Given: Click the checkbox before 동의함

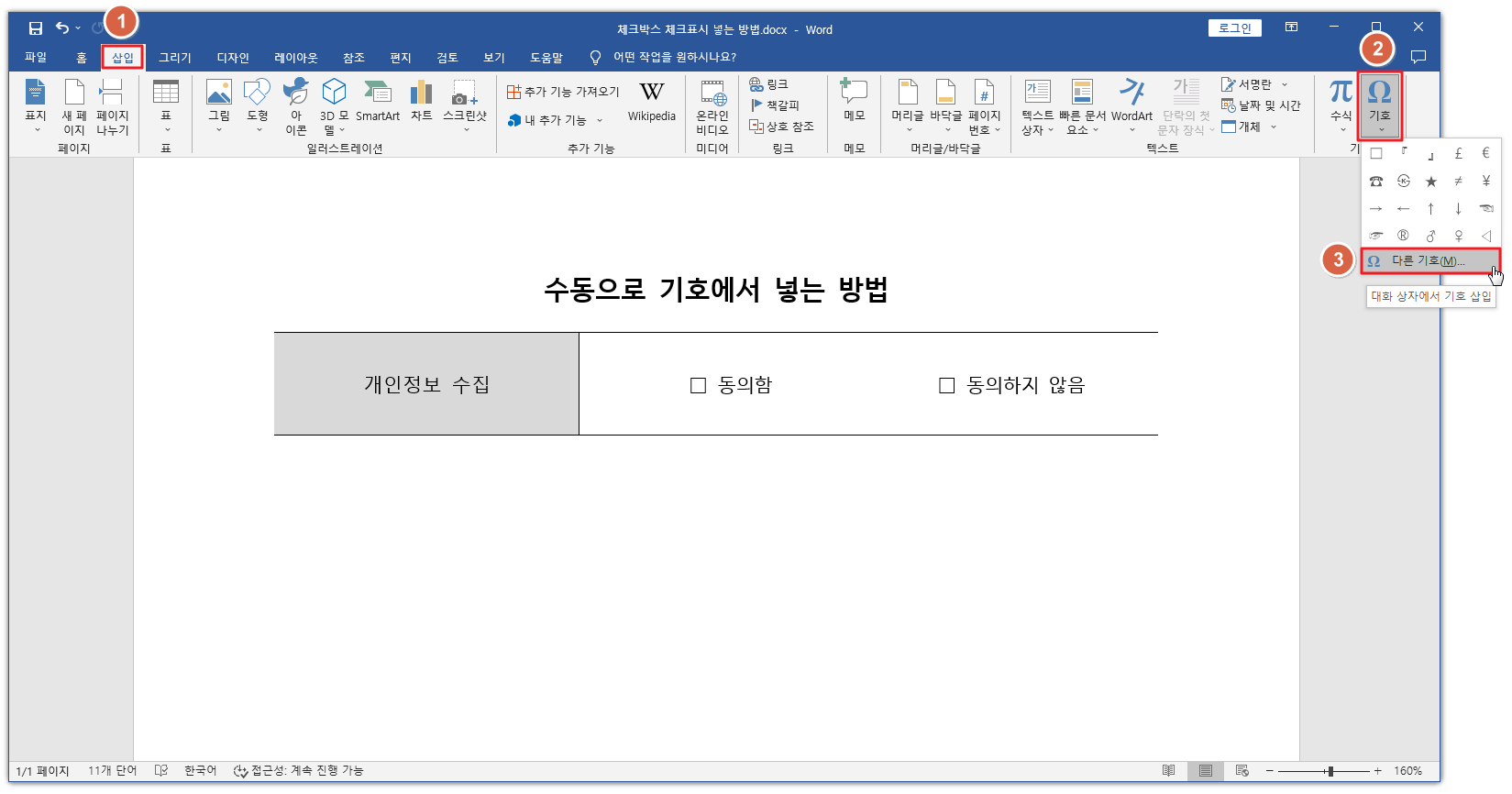Looking at the screenshot, I should click(698, 385).
